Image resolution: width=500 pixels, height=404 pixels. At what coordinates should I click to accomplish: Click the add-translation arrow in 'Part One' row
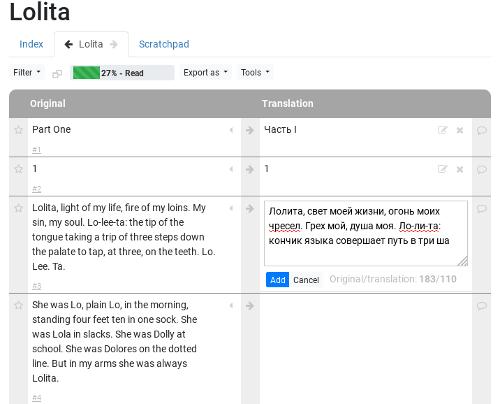[250, 130]
